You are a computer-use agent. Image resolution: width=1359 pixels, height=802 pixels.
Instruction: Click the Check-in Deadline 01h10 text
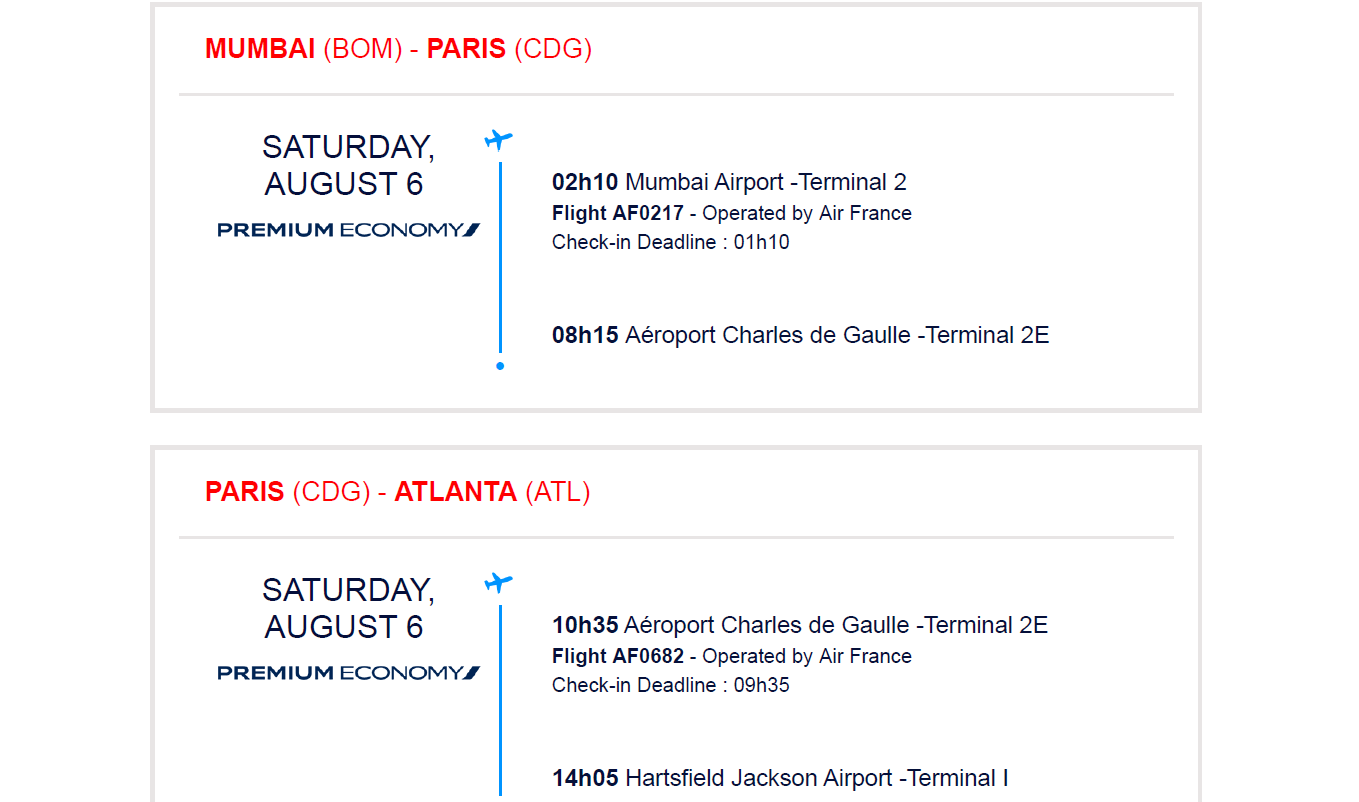(670, 242)
